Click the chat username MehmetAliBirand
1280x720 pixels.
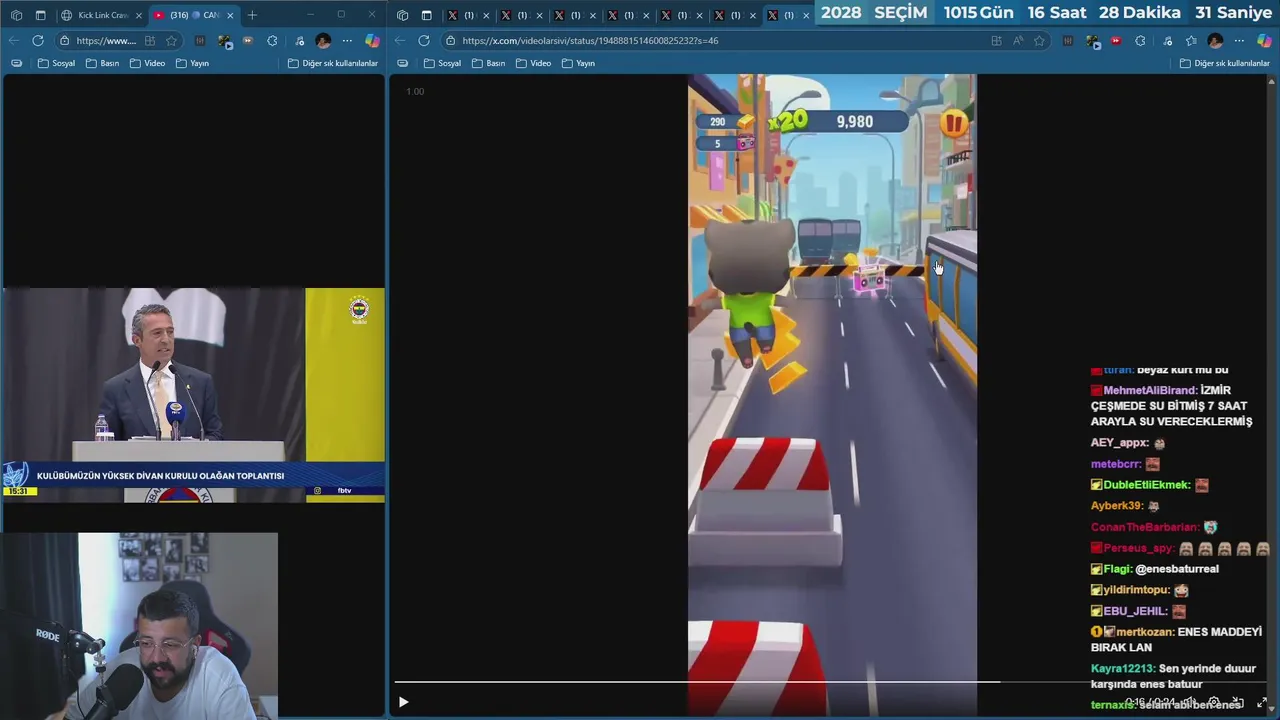pos(1149,390)
